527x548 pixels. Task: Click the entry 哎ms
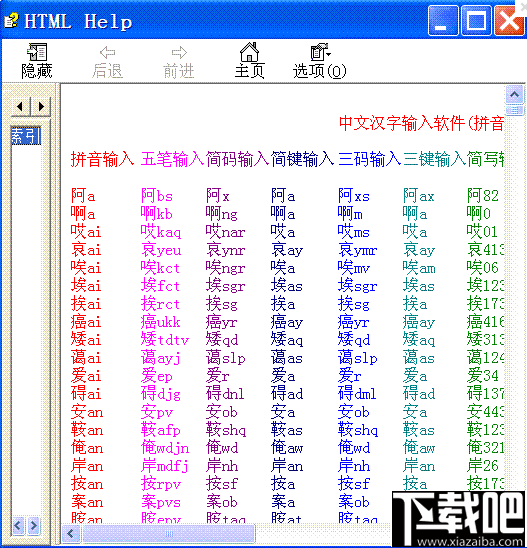coord(354,232)
